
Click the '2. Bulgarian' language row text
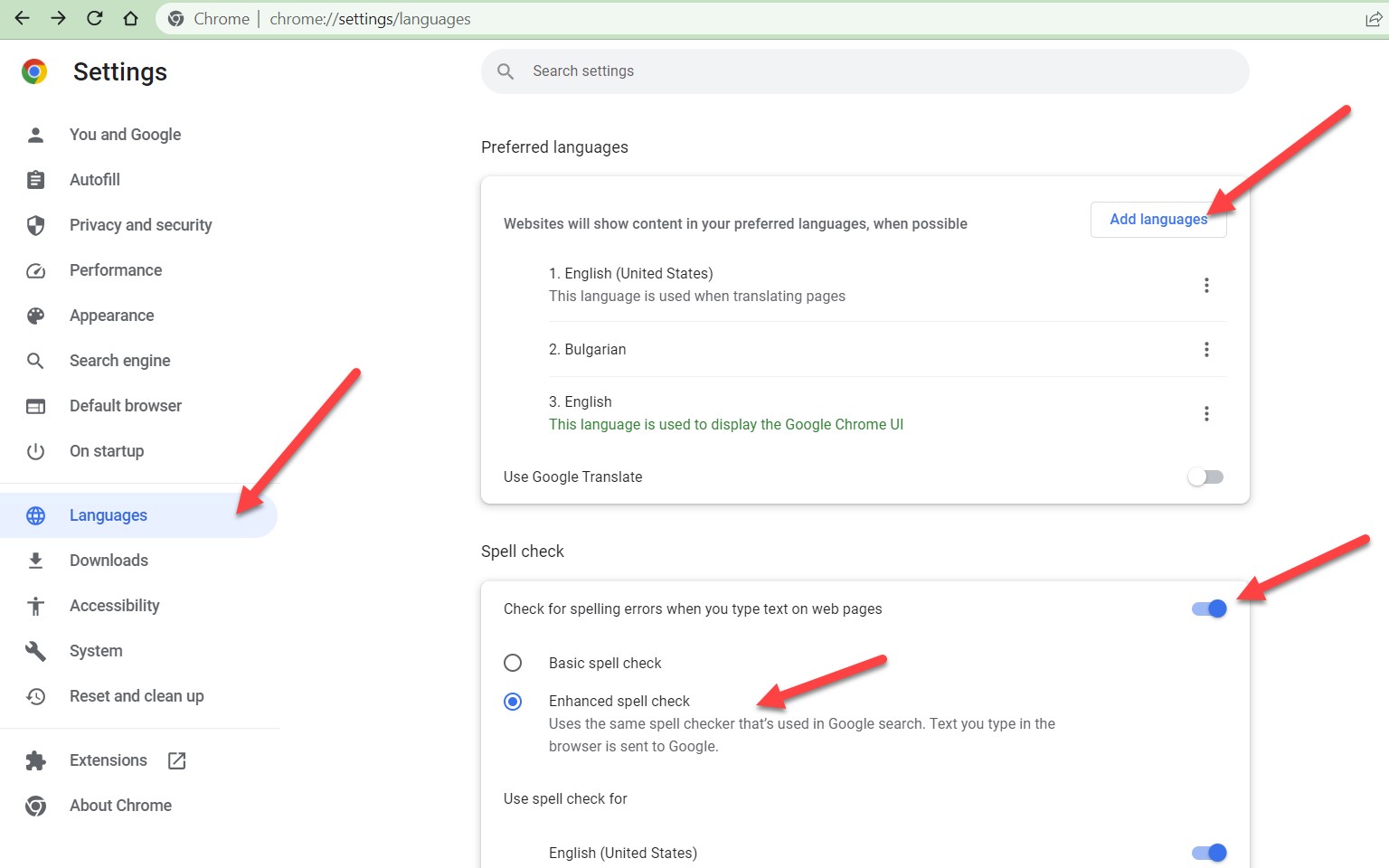tap(587, 350)
